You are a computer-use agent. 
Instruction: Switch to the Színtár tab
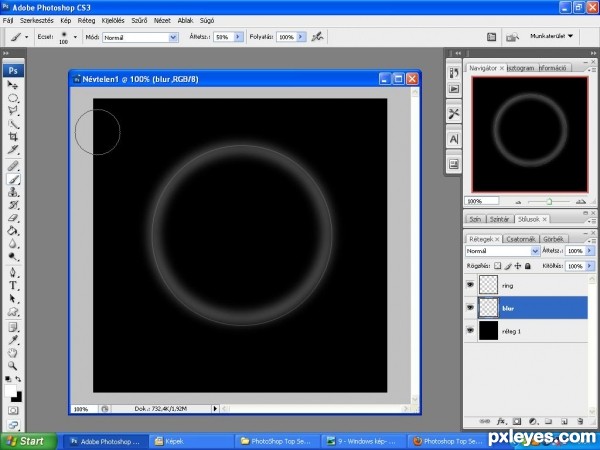point(499,219)
